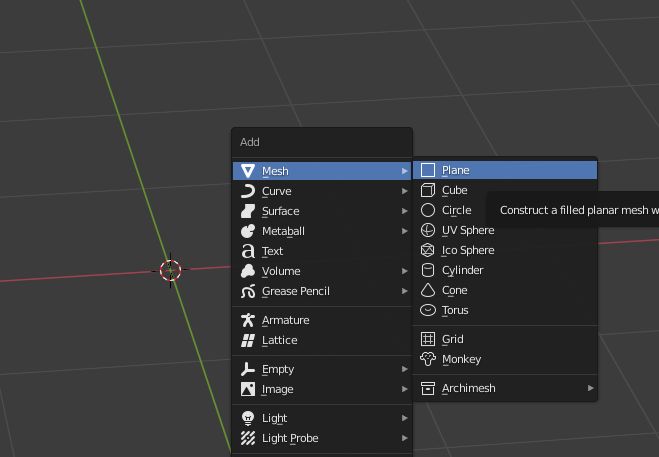Add a Monkey mesh

(505, 359)
